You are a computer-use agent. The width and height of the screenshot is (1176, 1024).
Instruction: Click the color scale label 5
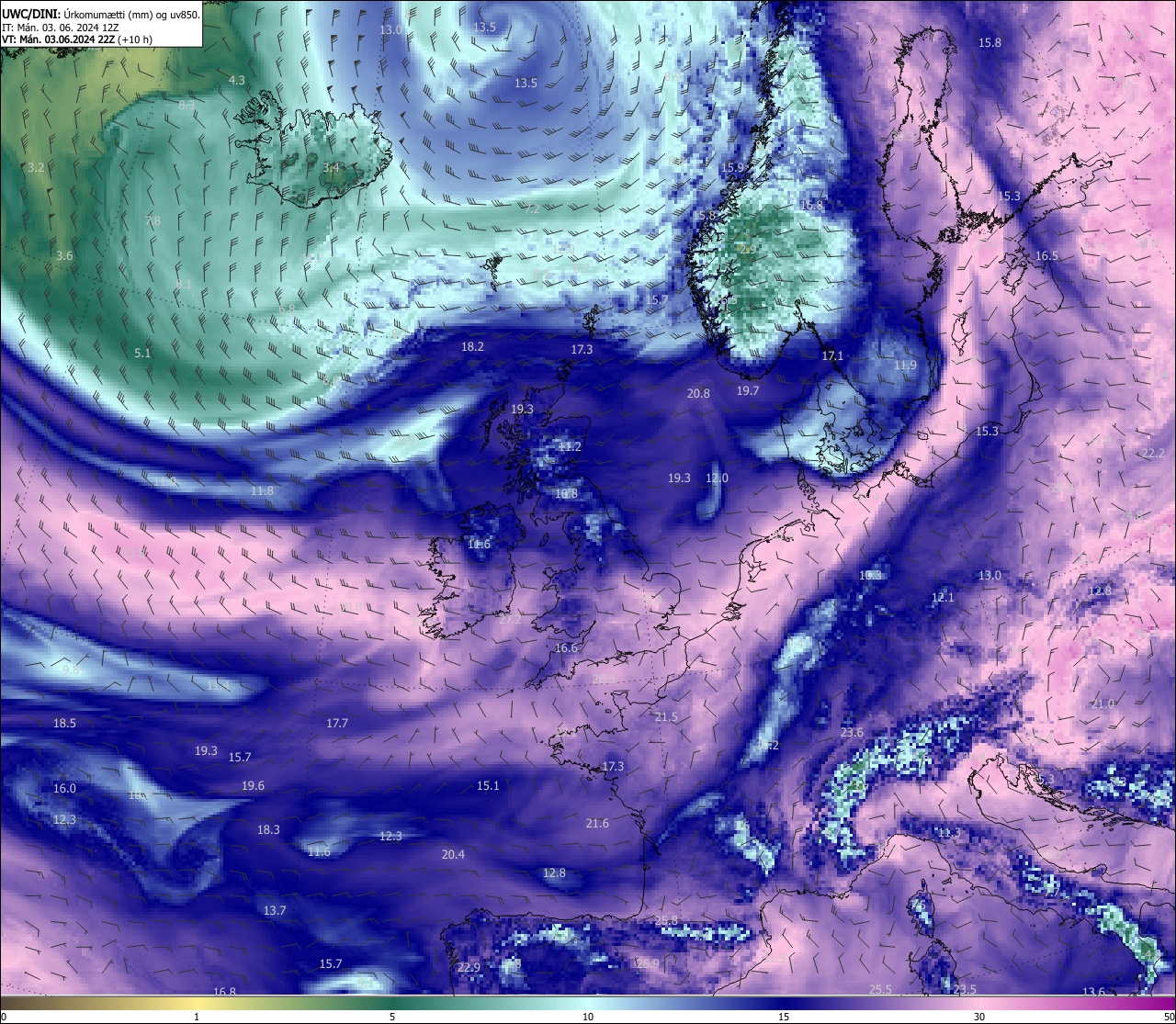point(392,1017)
